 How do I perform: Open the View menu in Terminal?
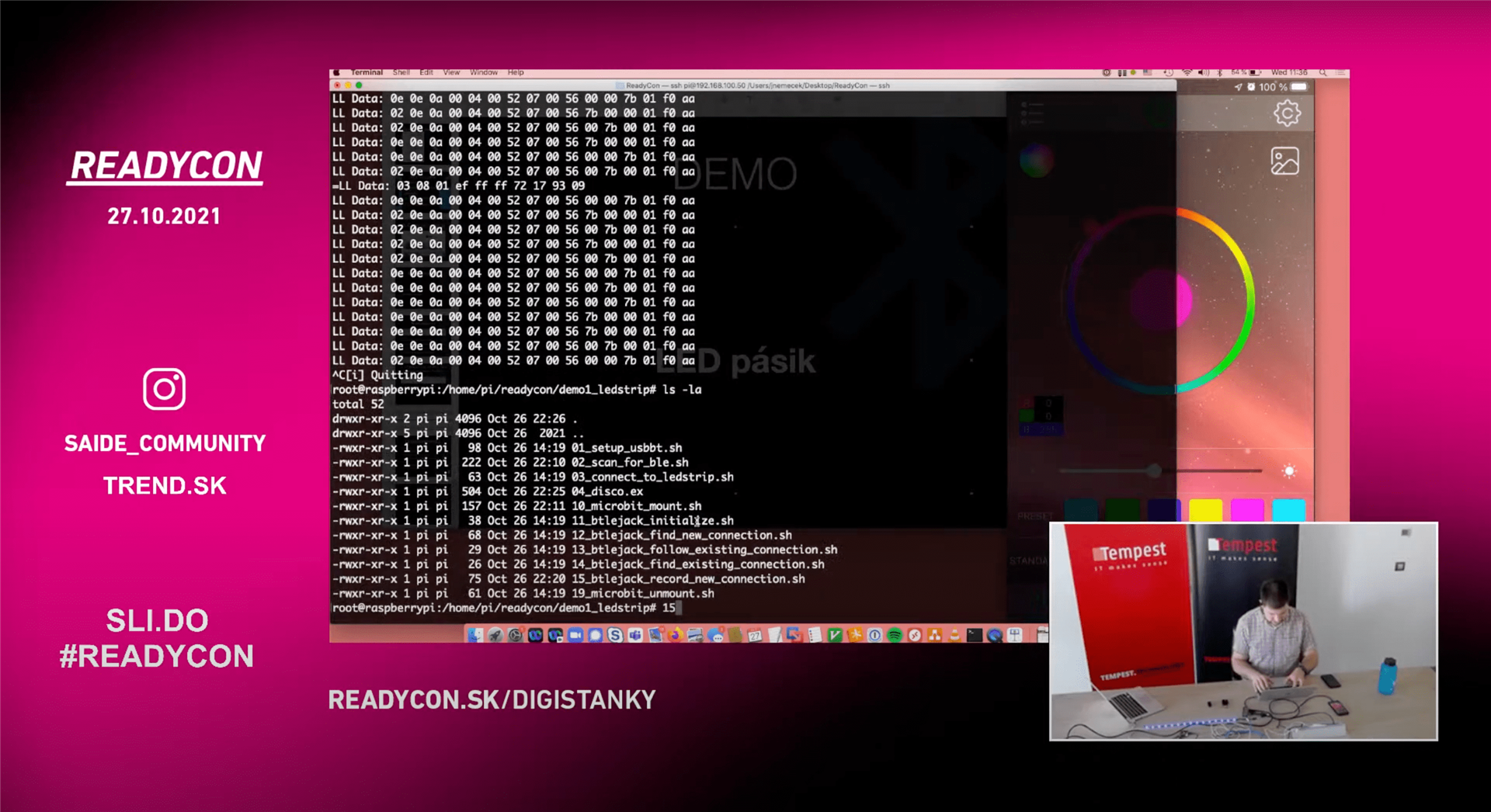point(451,72)
